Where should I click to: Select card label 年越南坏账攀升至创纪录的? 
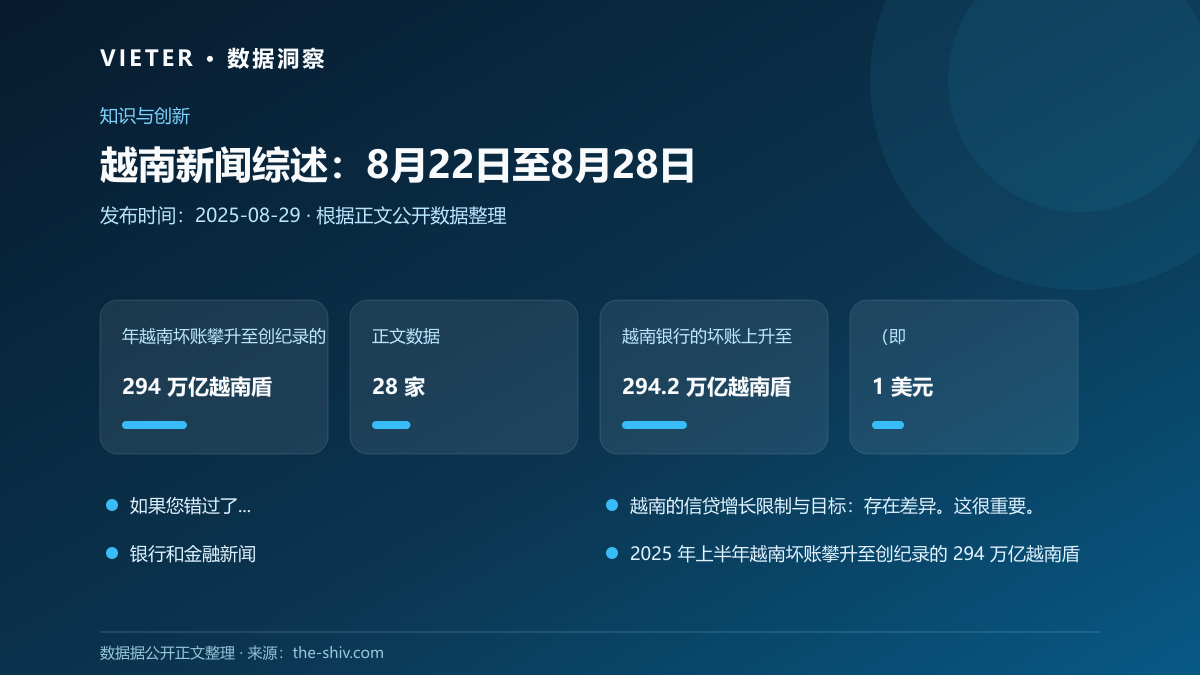224,336
